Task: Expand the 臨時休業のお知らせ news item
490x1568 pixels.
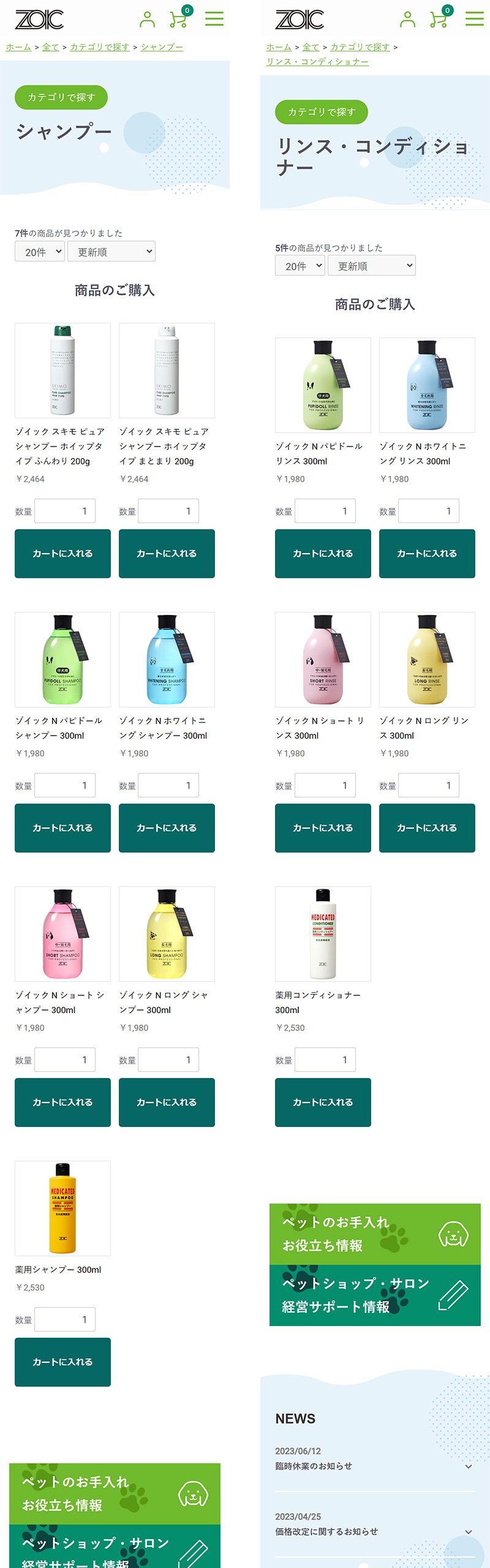Action: click(x=375, y=1466)
